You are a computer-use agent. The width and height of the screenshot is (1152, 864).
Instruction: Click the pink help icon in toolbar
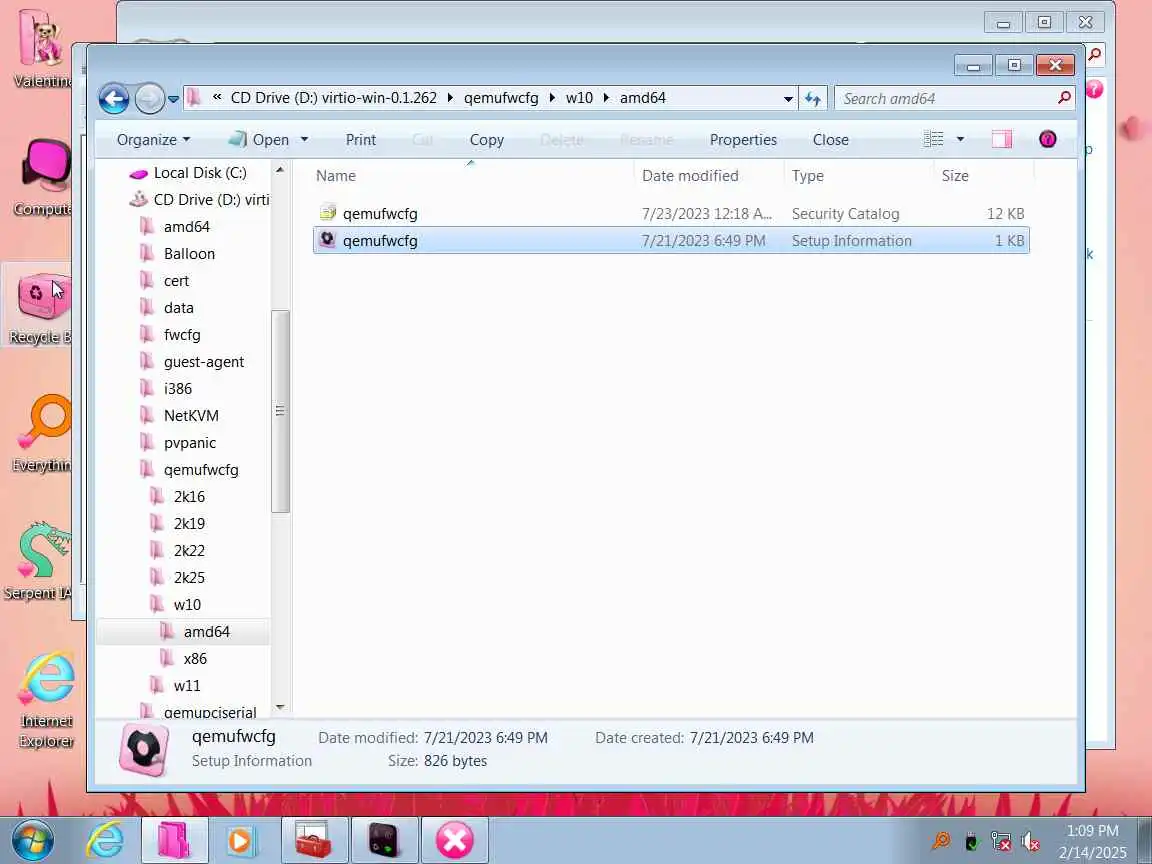click(1048, 139)
